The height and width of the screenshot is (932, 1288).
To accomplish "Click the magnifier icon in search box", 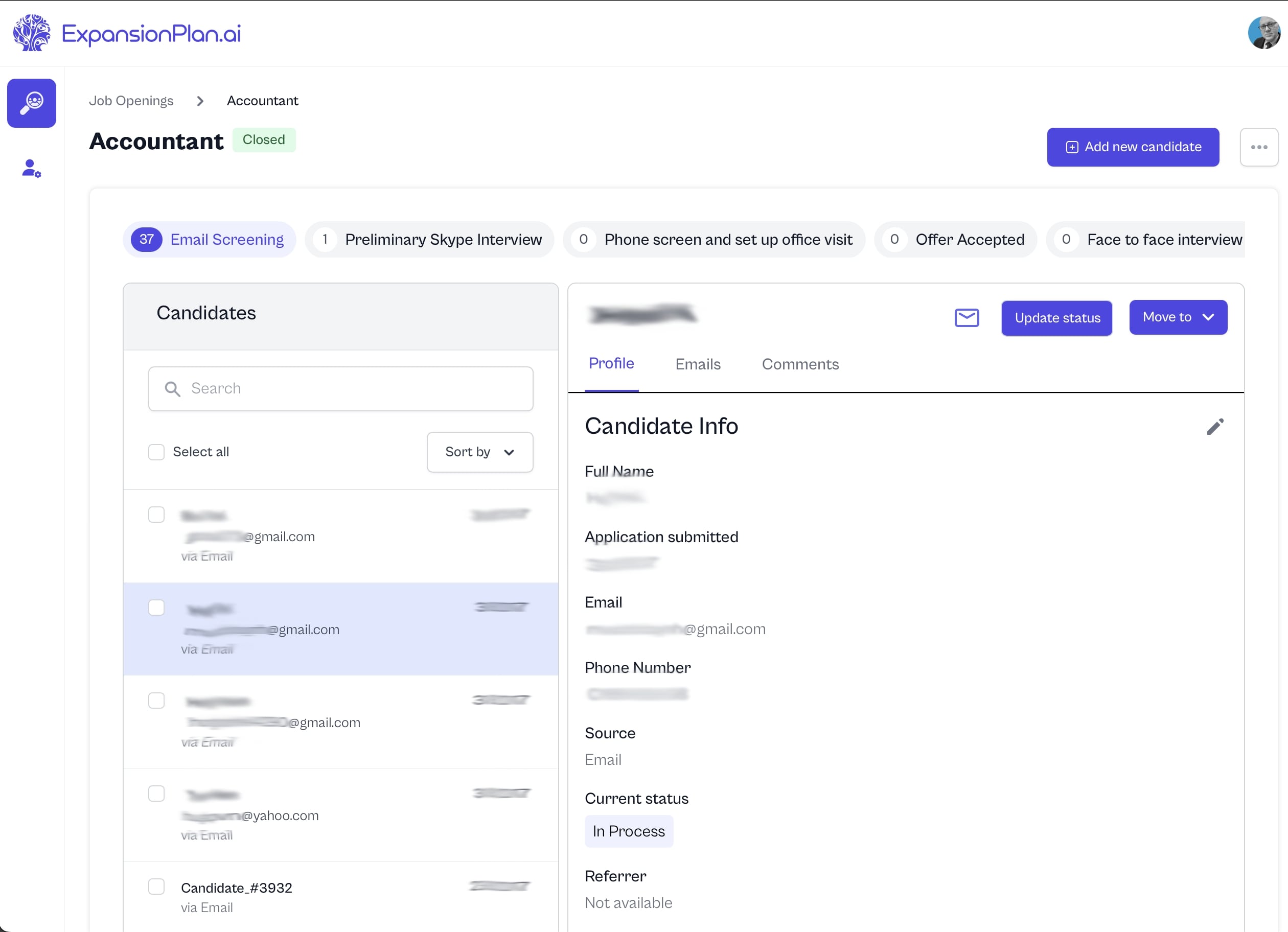I will (x=173, y=389).
